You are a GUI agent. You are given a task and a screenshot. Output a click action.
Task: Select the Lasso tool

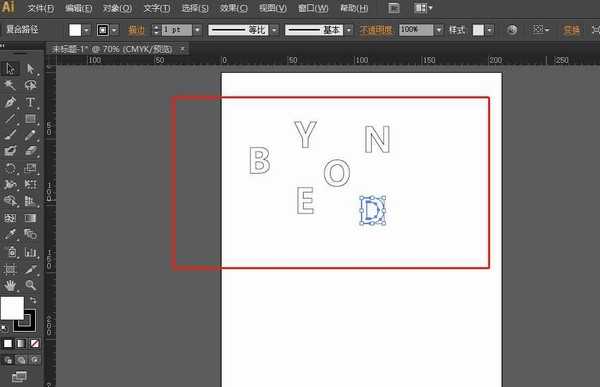coord(30,85)
